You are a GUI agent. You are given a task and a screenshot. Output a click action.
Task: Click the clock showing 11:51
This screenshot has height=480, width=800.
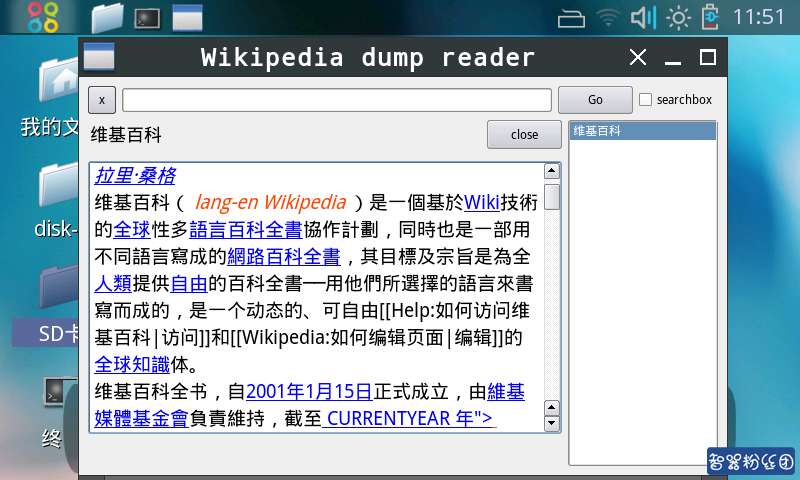point(759,17)
